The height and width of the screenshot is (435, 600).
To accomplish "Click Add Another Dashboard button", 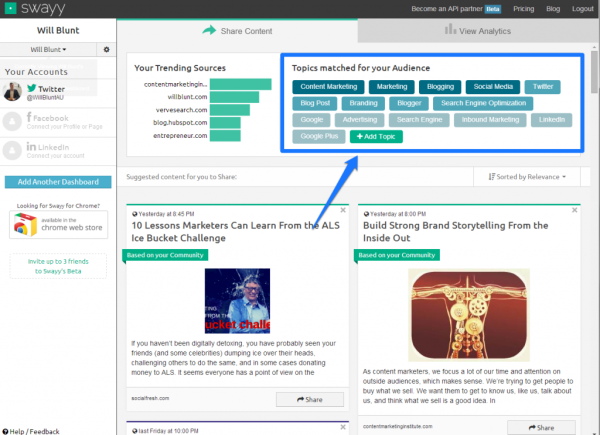I will click(x=58, y=182).
